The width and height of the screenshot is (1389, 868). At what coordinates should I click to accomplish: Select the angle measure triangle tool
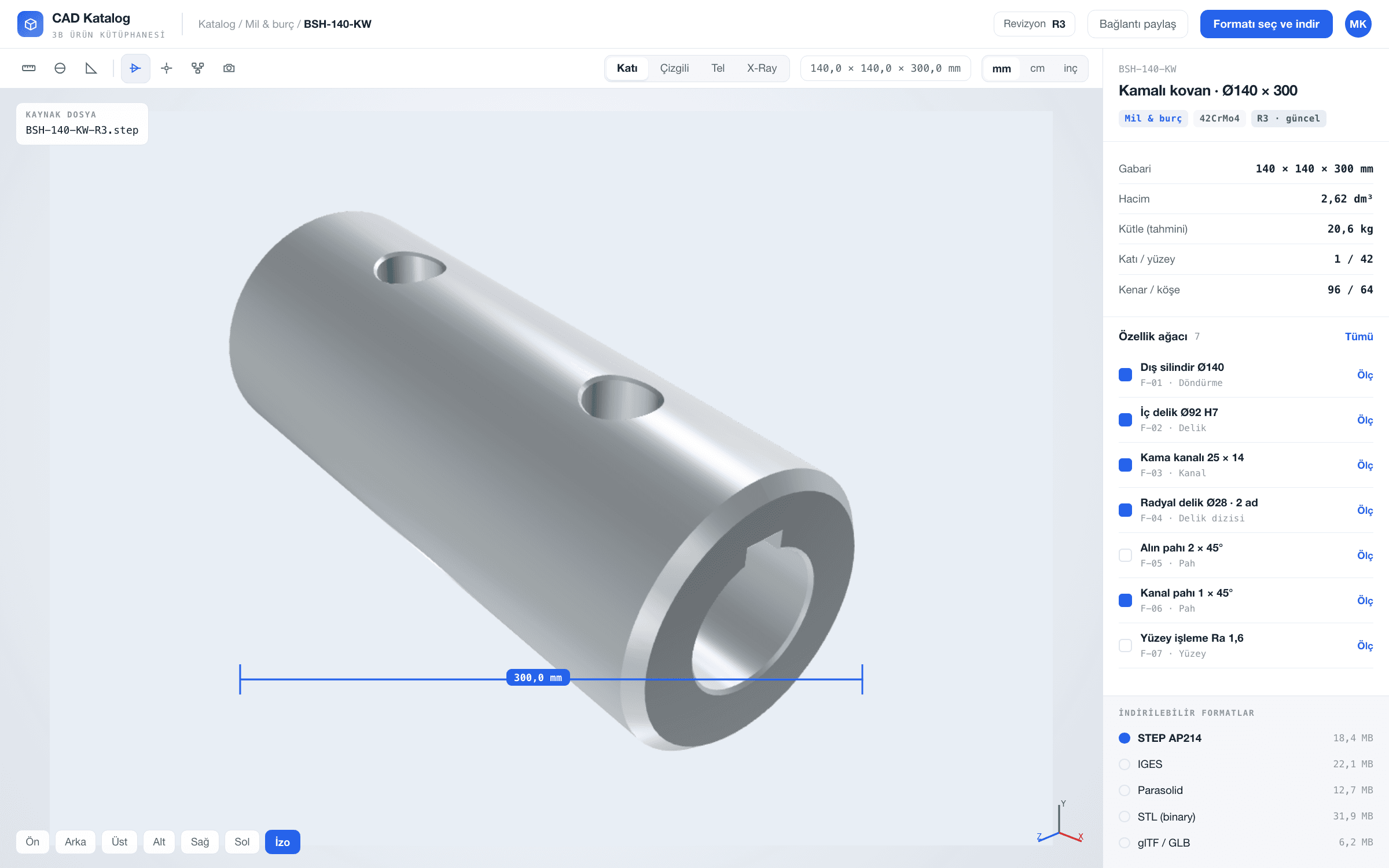point(91,68)
